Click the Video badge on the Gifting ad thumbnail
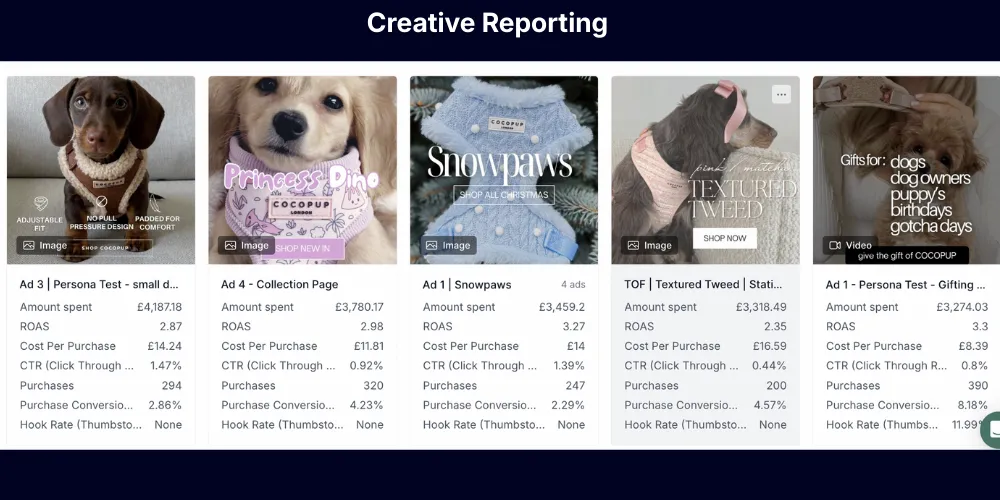The width and height of the screenshot is (1000, 500). pos(850,246)
